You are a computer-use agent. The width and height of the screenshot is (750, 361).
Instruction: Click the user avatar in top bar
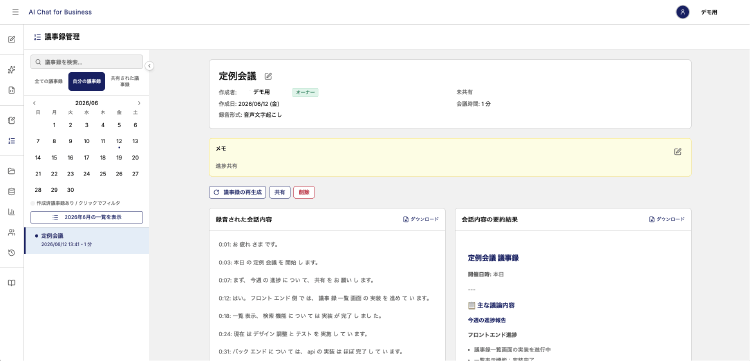pos(683,12)
